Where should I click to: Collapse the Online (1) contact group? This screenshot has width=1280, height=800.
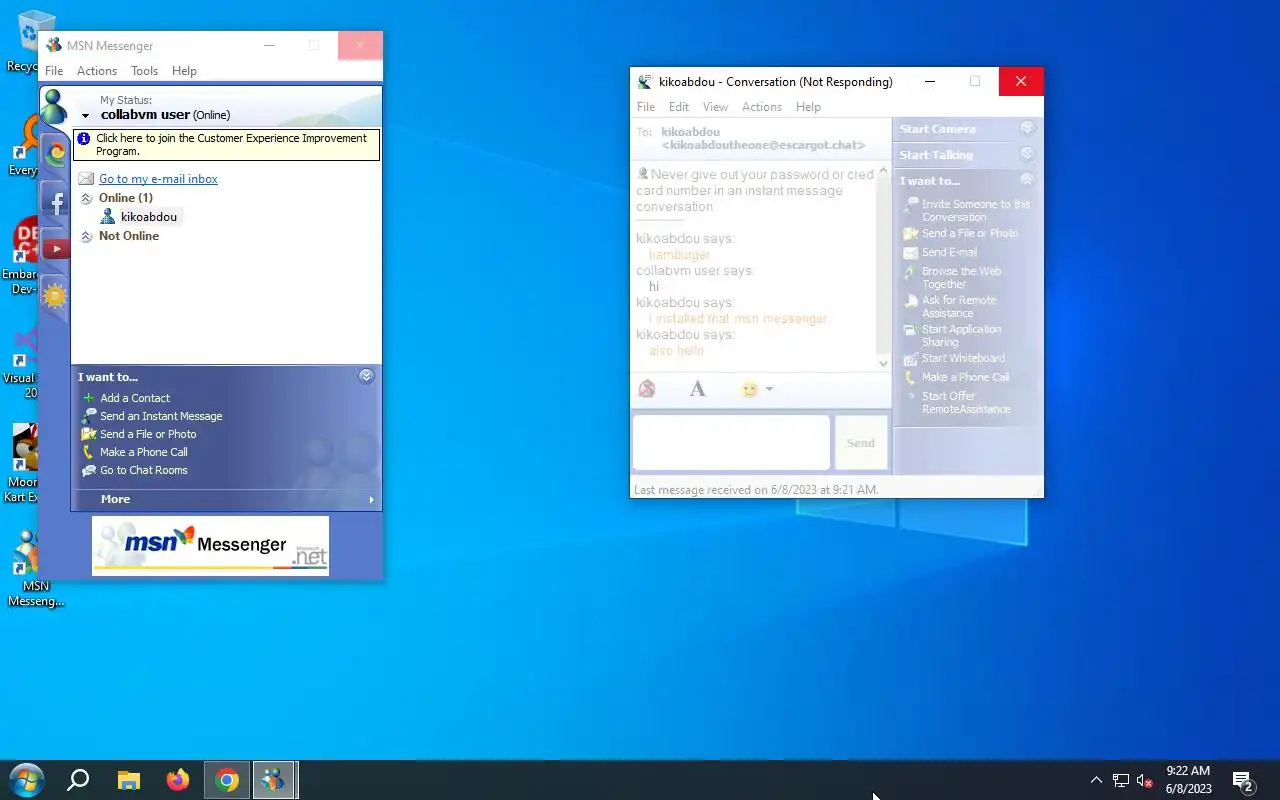point(87,198)
